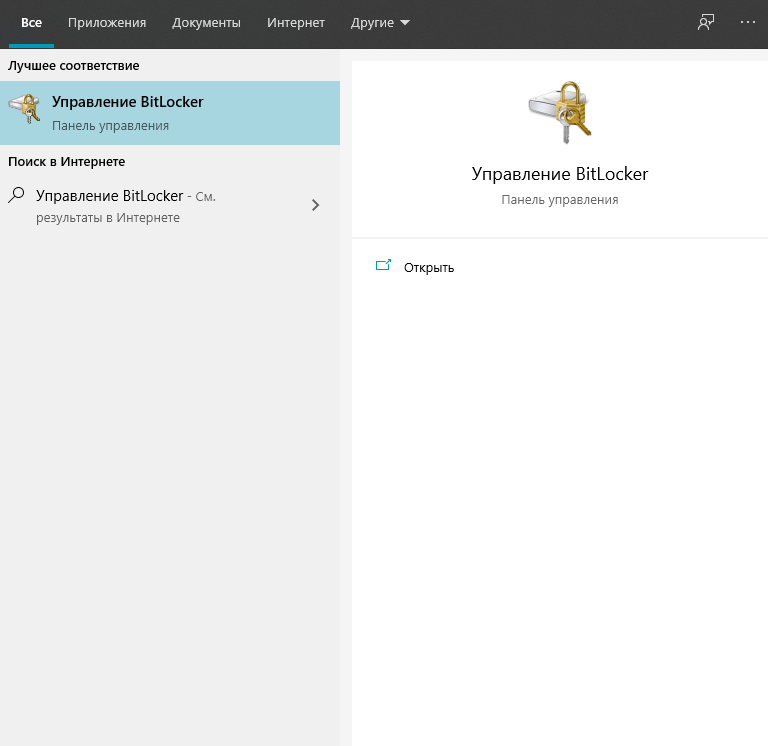This screenshot has height=746, width=768.
Task: Click the open-window icon next to Открыть
Action: click(382, 266)
